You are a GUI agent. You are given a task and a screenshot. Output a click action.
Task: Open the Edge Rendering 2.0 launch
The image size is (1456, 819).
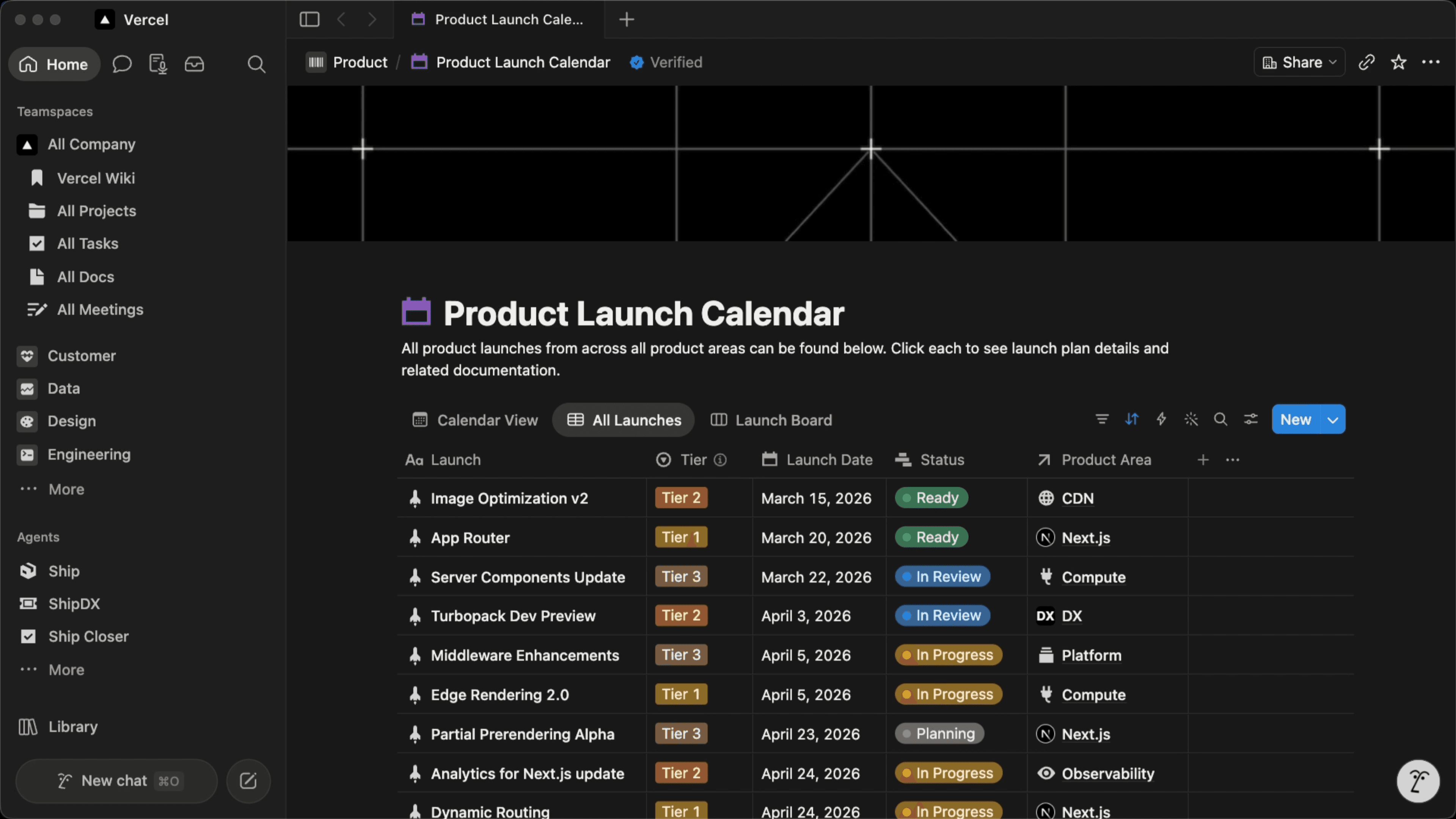(499, 695)
